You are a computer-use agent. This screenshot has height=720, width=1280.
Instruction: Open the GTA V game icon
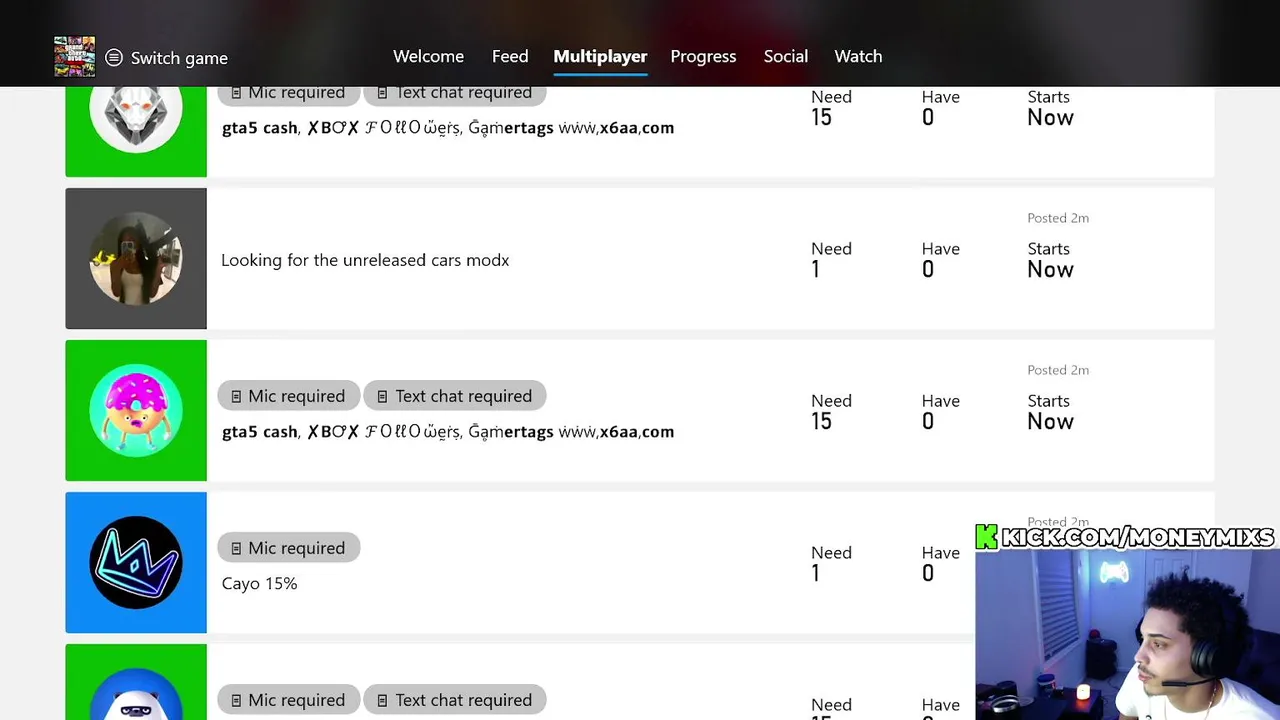(x=75, y=57)
